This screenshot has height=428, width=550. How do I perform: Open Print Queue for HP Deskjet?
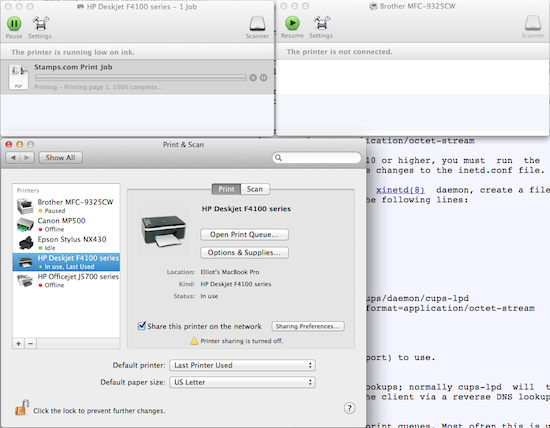pyautogui.click(x=244, y=235)
